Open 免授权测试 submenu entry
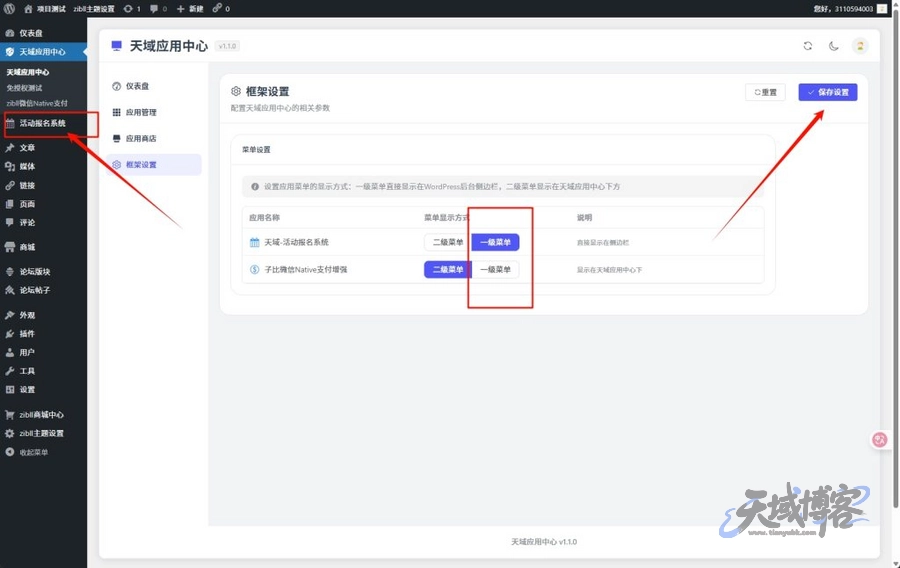Viewport: 900px width, 568px height. pyautogui.click(x=24, y=88)
